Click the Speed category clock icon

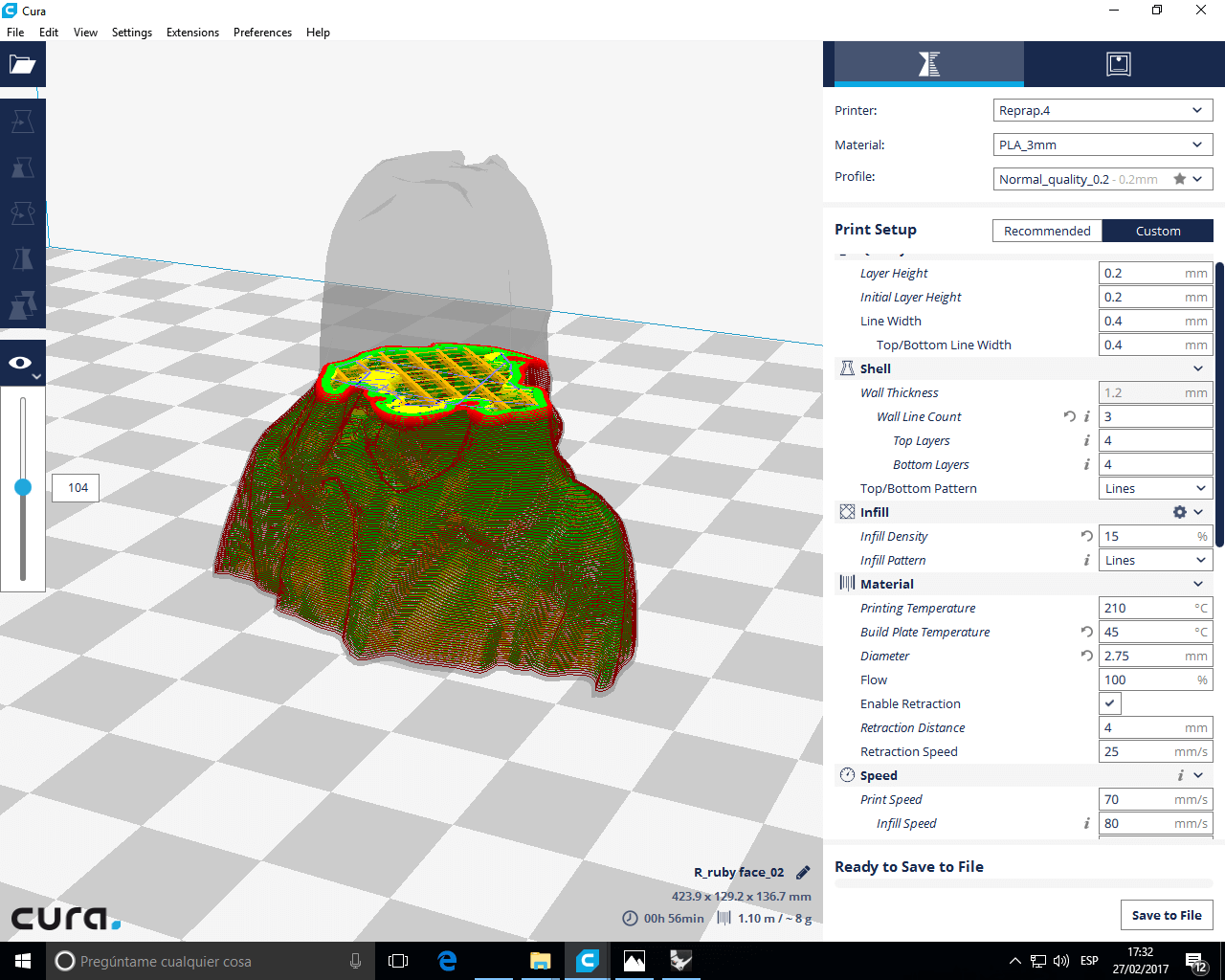pos(847,775)
